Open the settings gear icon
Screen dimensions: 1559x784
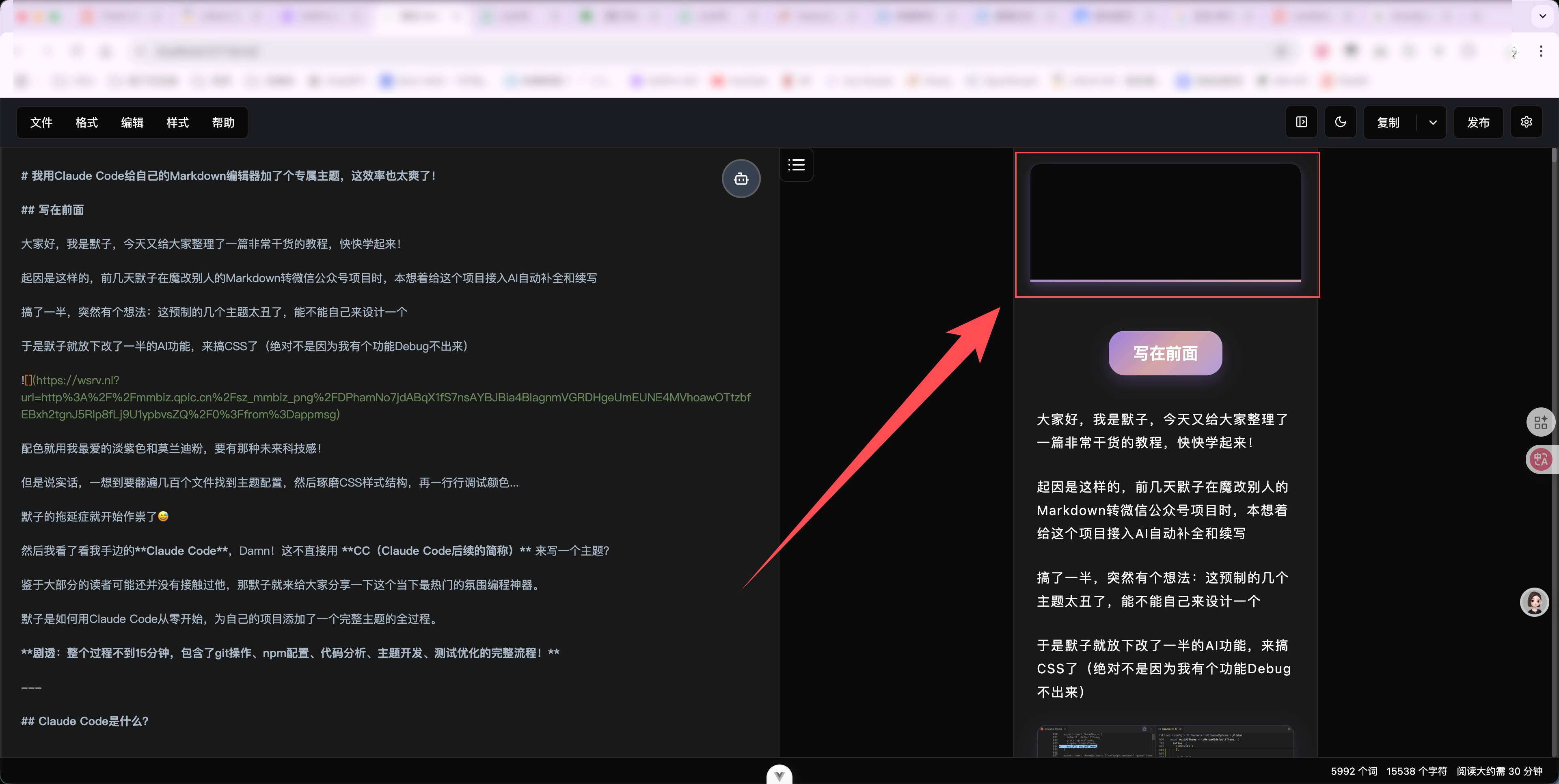(1527, 122)
